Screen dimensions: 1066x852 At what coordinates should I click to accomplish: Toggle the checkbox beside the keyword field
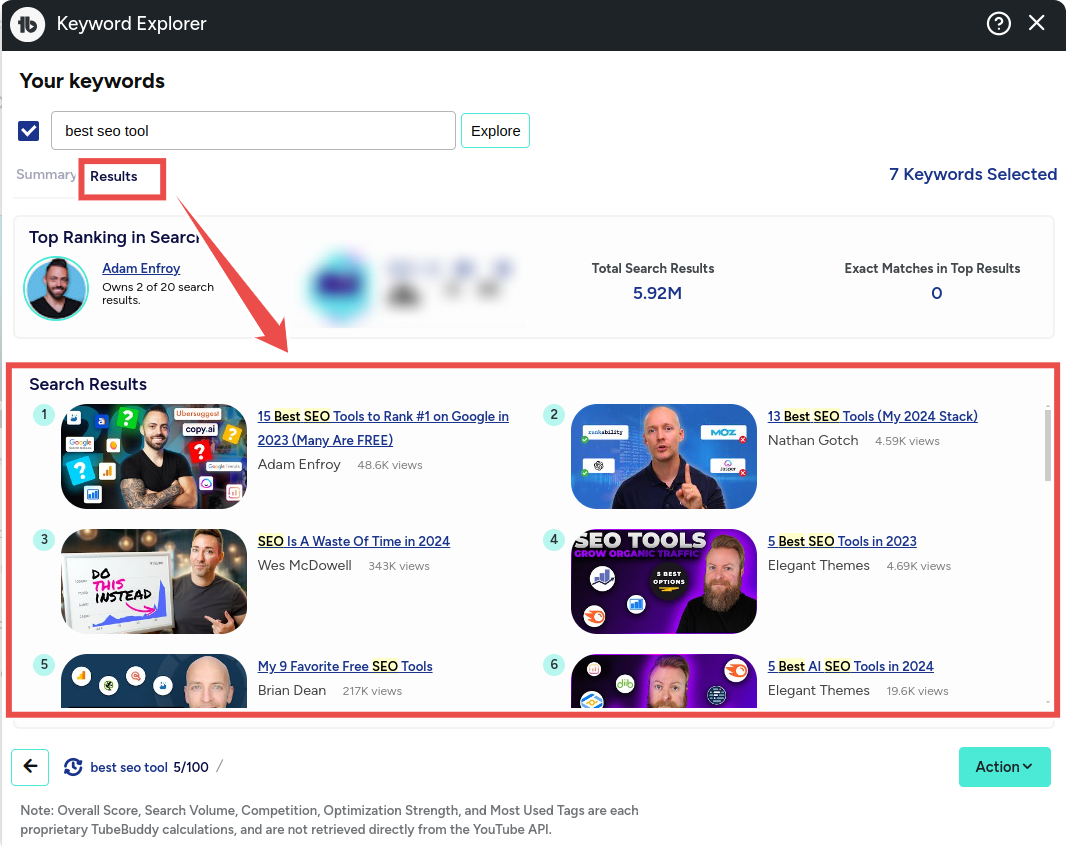pos(29,131)
